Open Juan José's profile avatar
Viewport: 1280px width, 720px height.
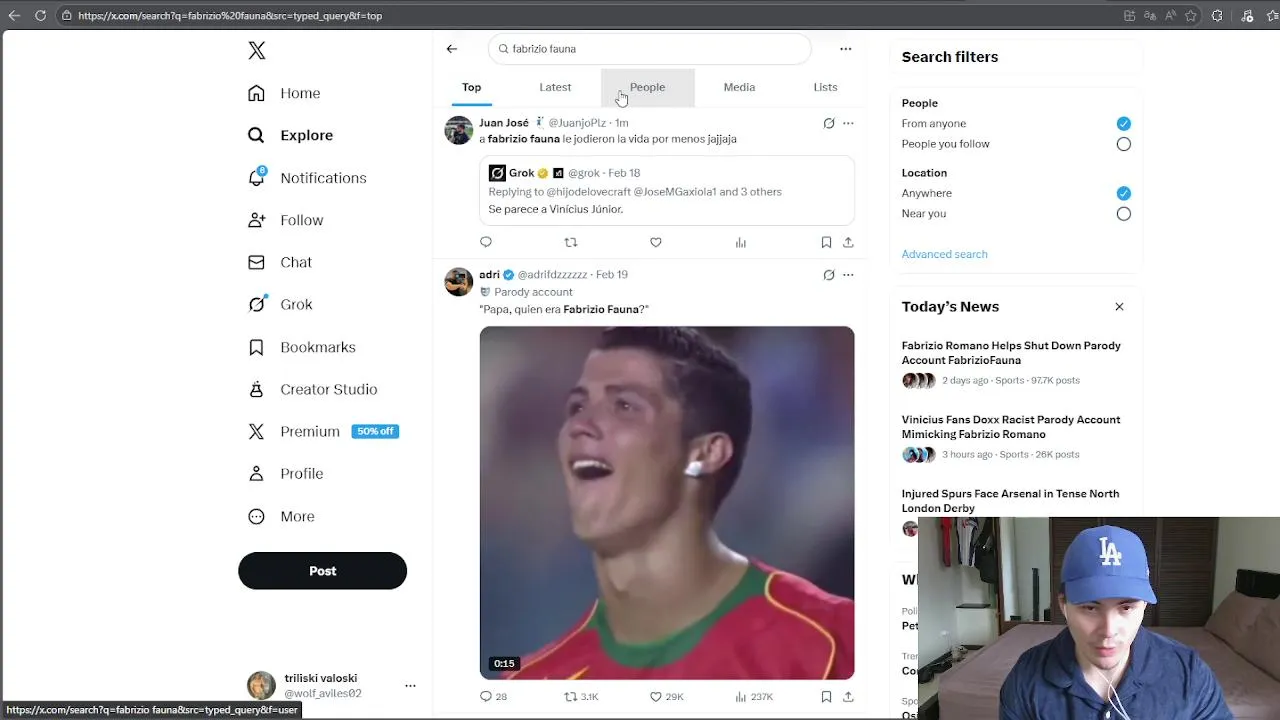click(459, 130)
